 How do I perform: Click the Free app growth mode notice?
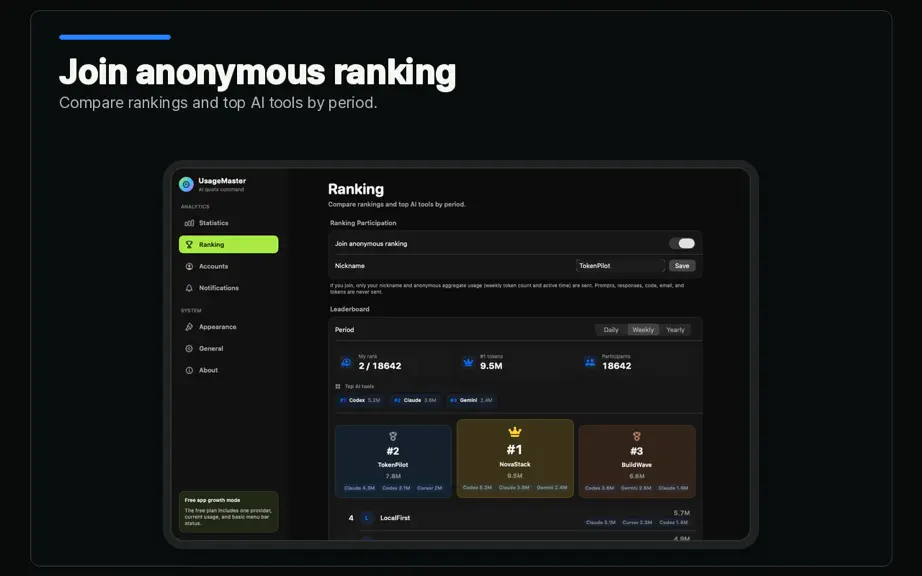pos(229,512)
